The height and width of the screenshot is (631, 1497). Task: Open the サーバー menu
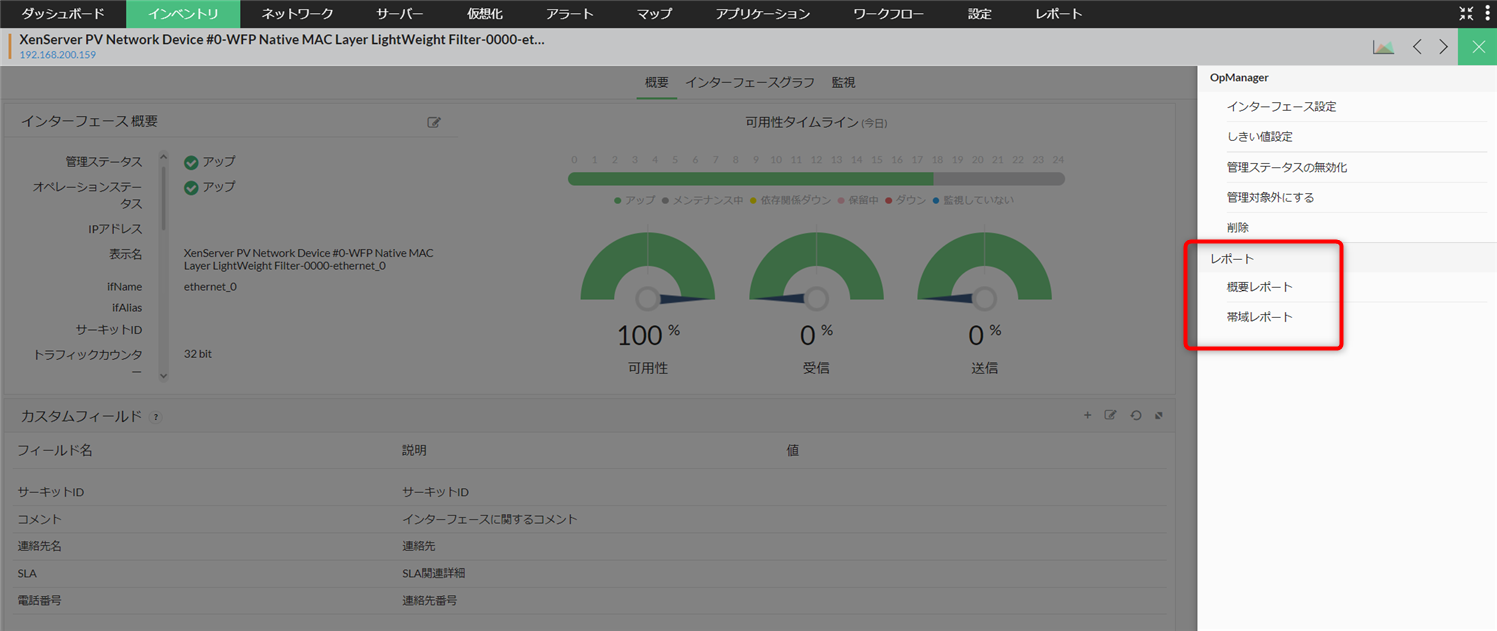(x=400, y=14)
